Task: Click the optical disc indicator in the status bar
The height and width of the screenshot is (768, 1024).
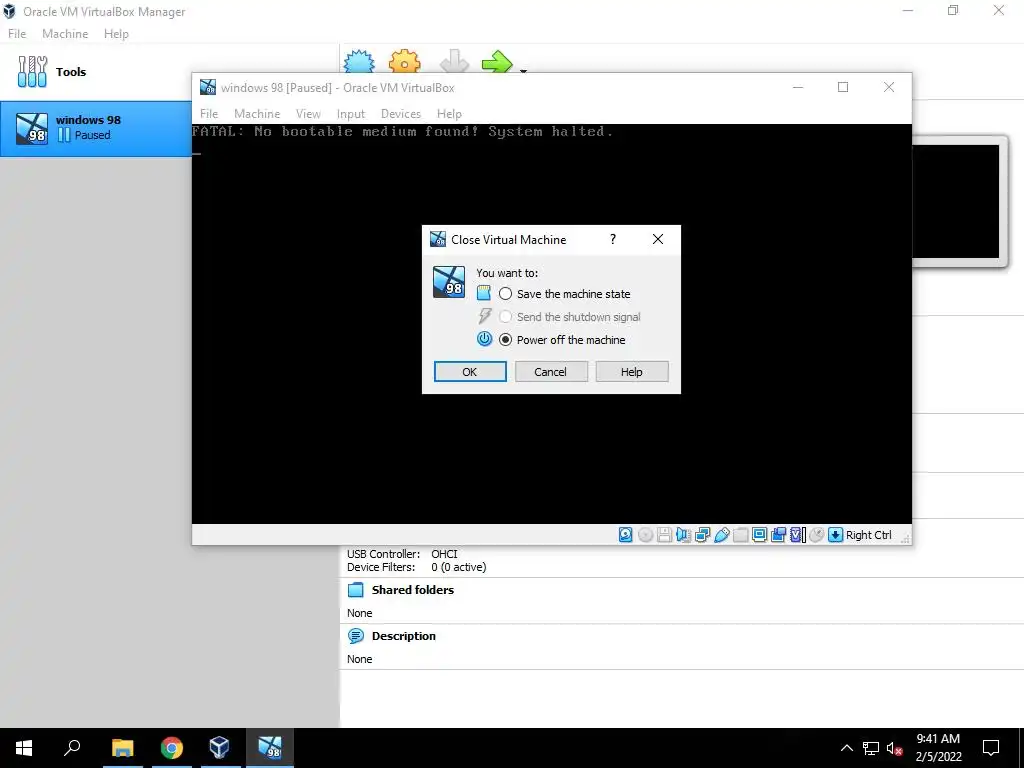Action: [645, 535]
